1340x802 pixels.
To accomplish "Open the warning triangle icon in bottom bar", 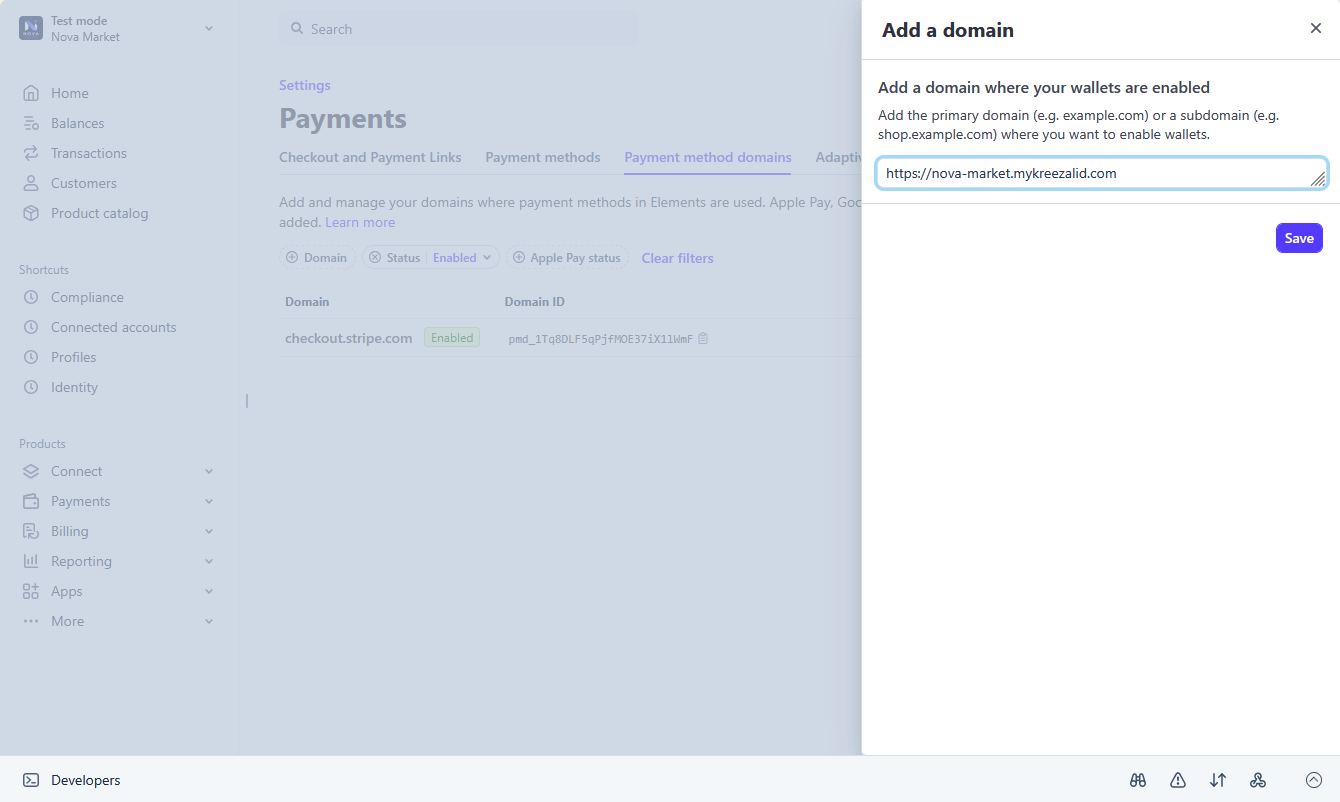I will (1178, 780).
